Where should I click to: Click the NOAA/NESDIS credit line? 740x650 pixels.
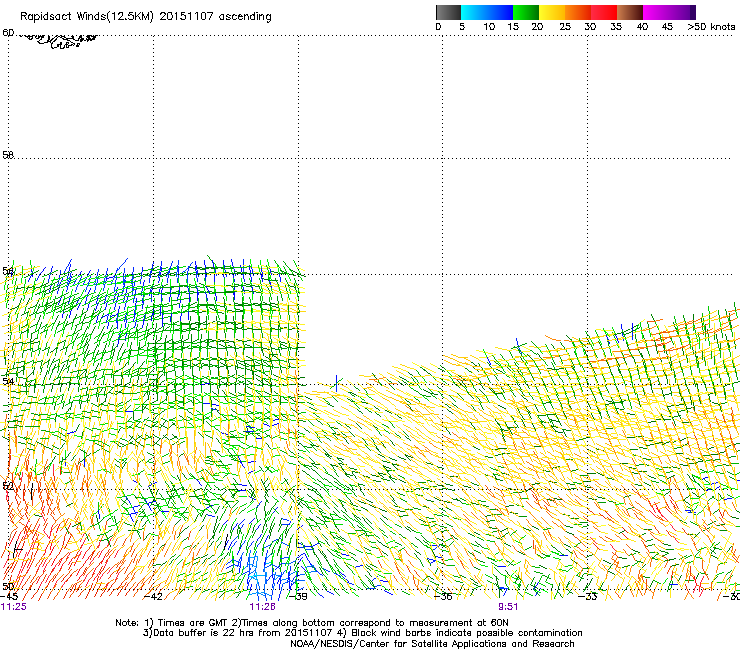tap(432, 644)
